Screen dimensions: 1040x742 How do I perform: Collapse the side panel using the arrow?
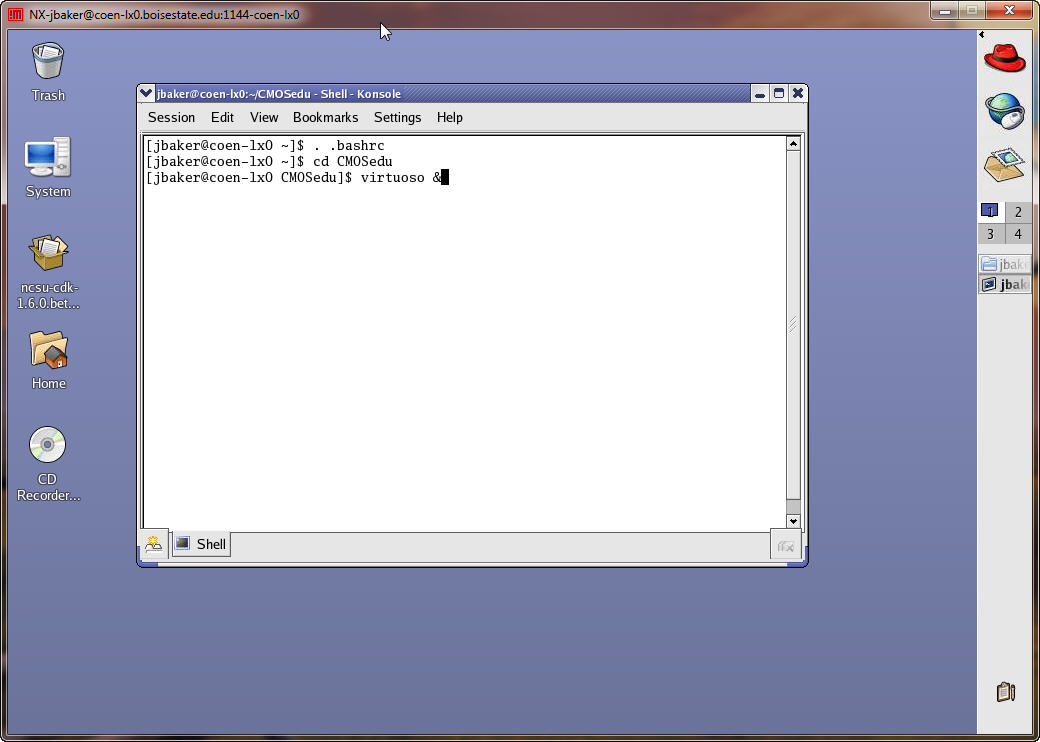983,35
